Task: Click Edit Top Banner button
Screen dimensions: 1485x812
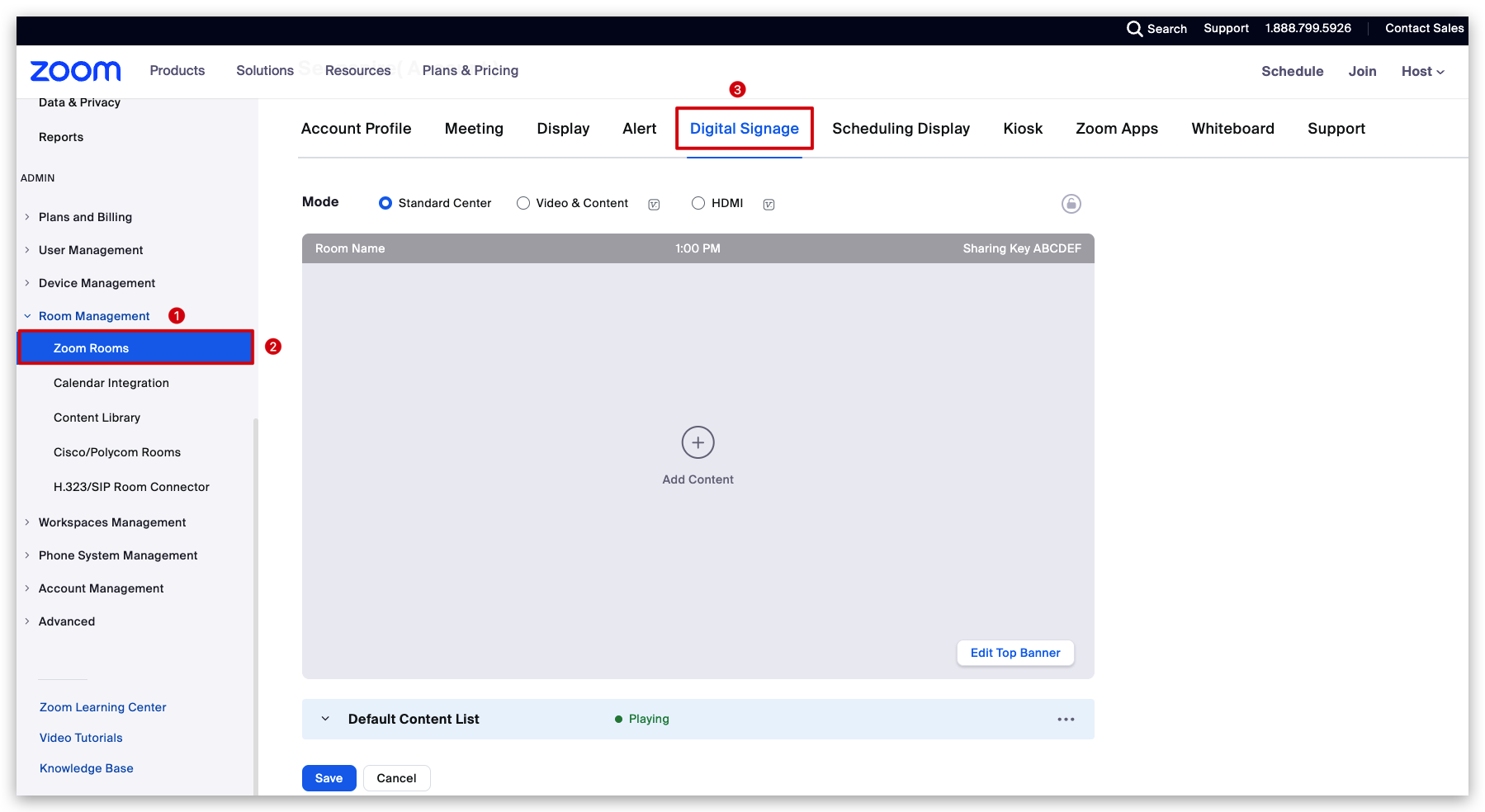Action: 1015,653
